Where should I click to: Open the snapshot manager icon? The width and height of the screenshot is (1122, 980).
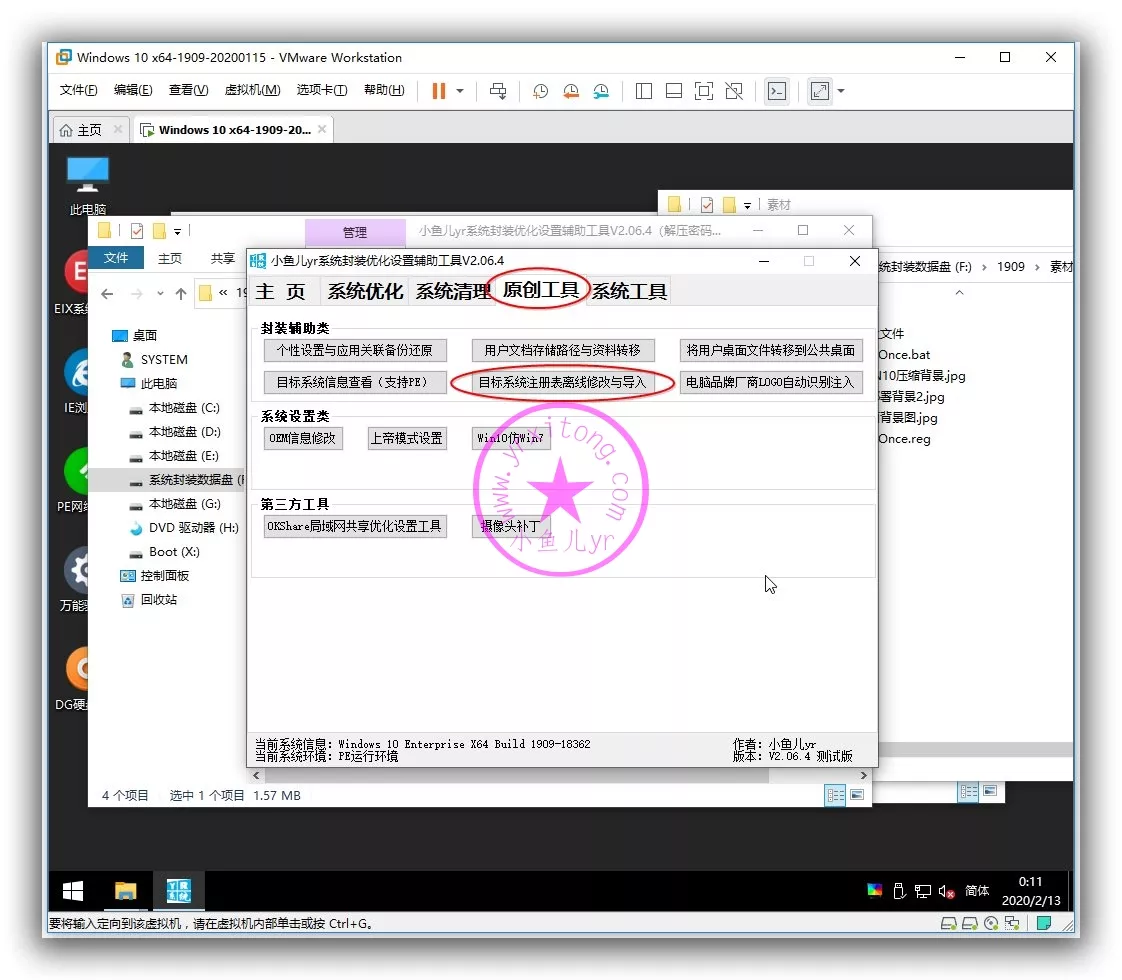point(601,91)
